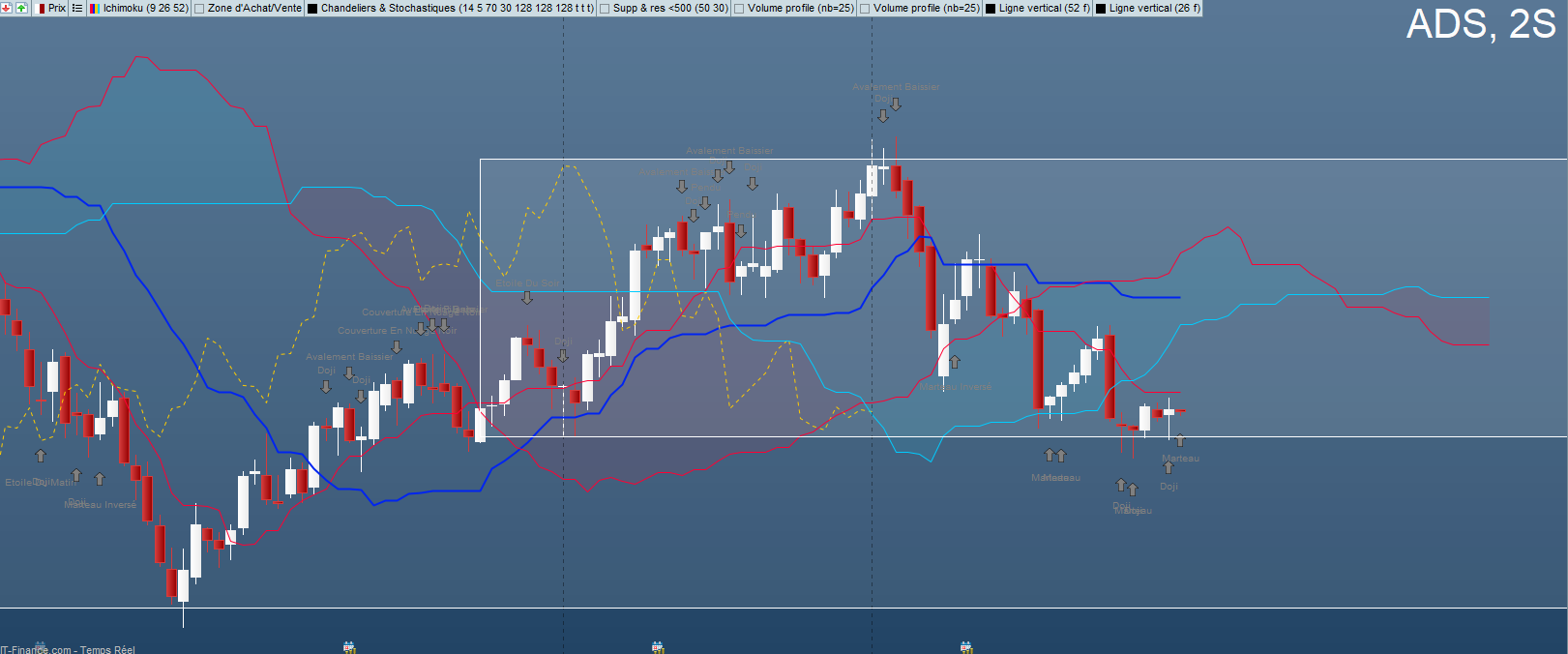Image resolution: width=1568 pixels, height=654 pixels.
Task: Click the ADS, 2S chart title
Action: click(1480, 24)
